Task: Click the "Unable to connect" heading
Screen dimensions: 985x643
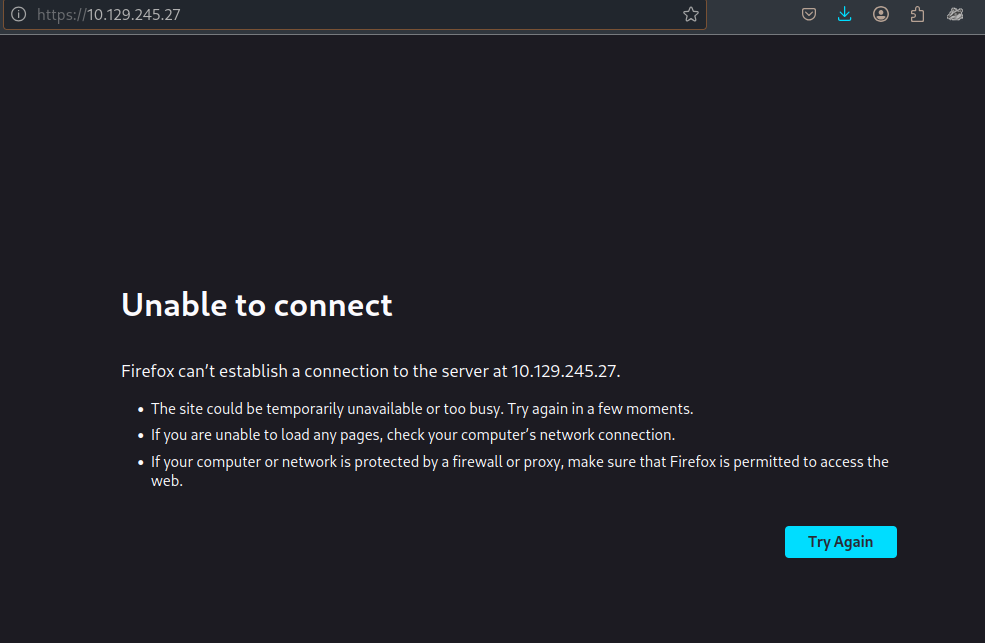Action: (x=257, y=305)
